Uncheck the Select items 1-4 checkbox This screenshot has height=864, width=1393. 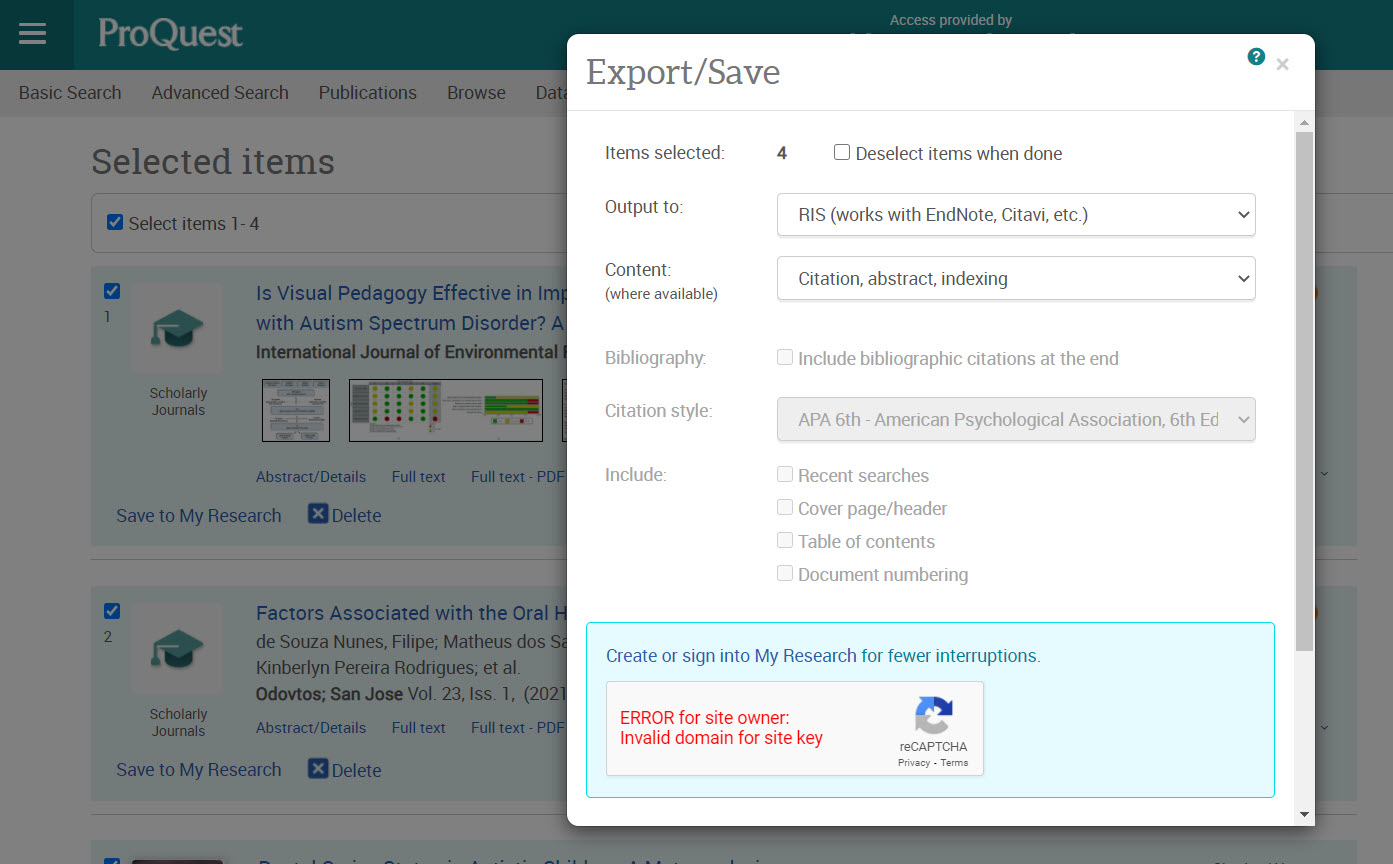[115, 222]
